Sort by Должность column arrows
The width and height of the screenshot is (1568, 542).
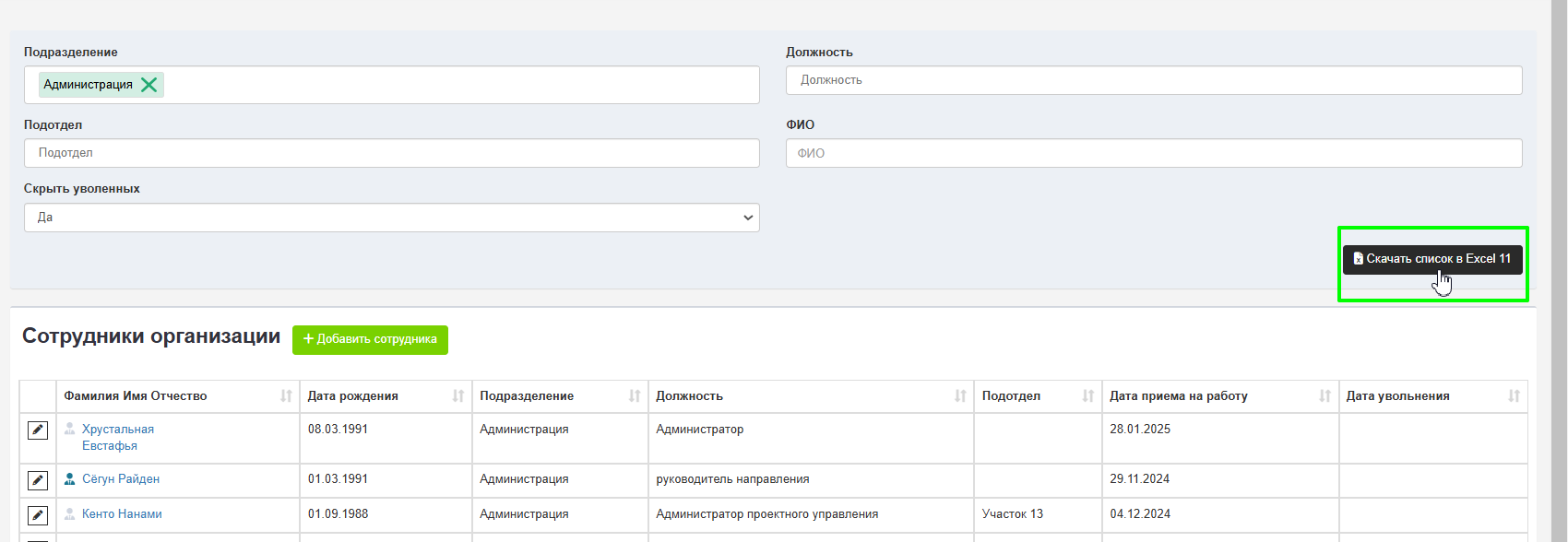coord(960,396)
